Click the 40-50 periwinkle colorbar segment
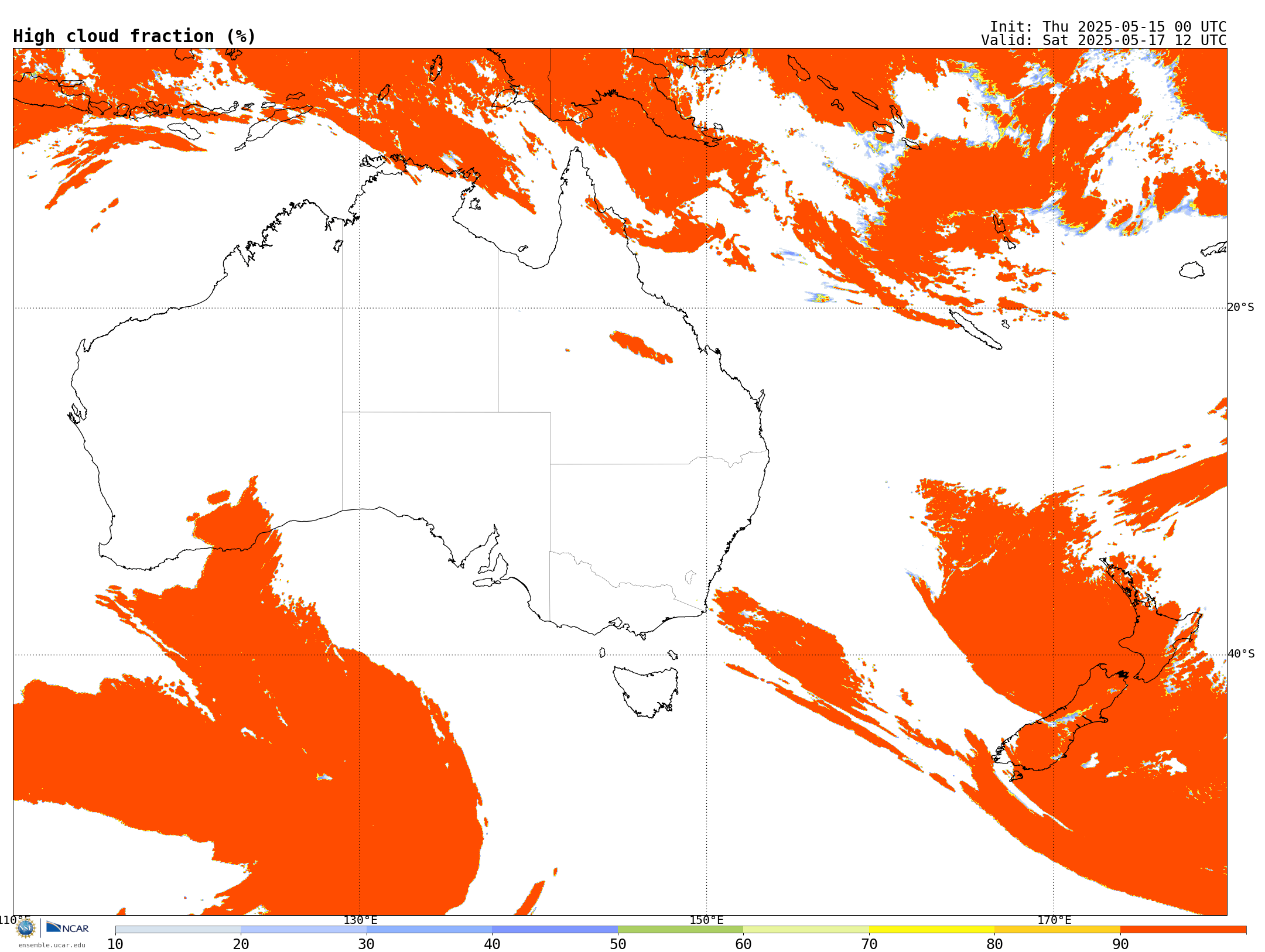 point(555,930)
